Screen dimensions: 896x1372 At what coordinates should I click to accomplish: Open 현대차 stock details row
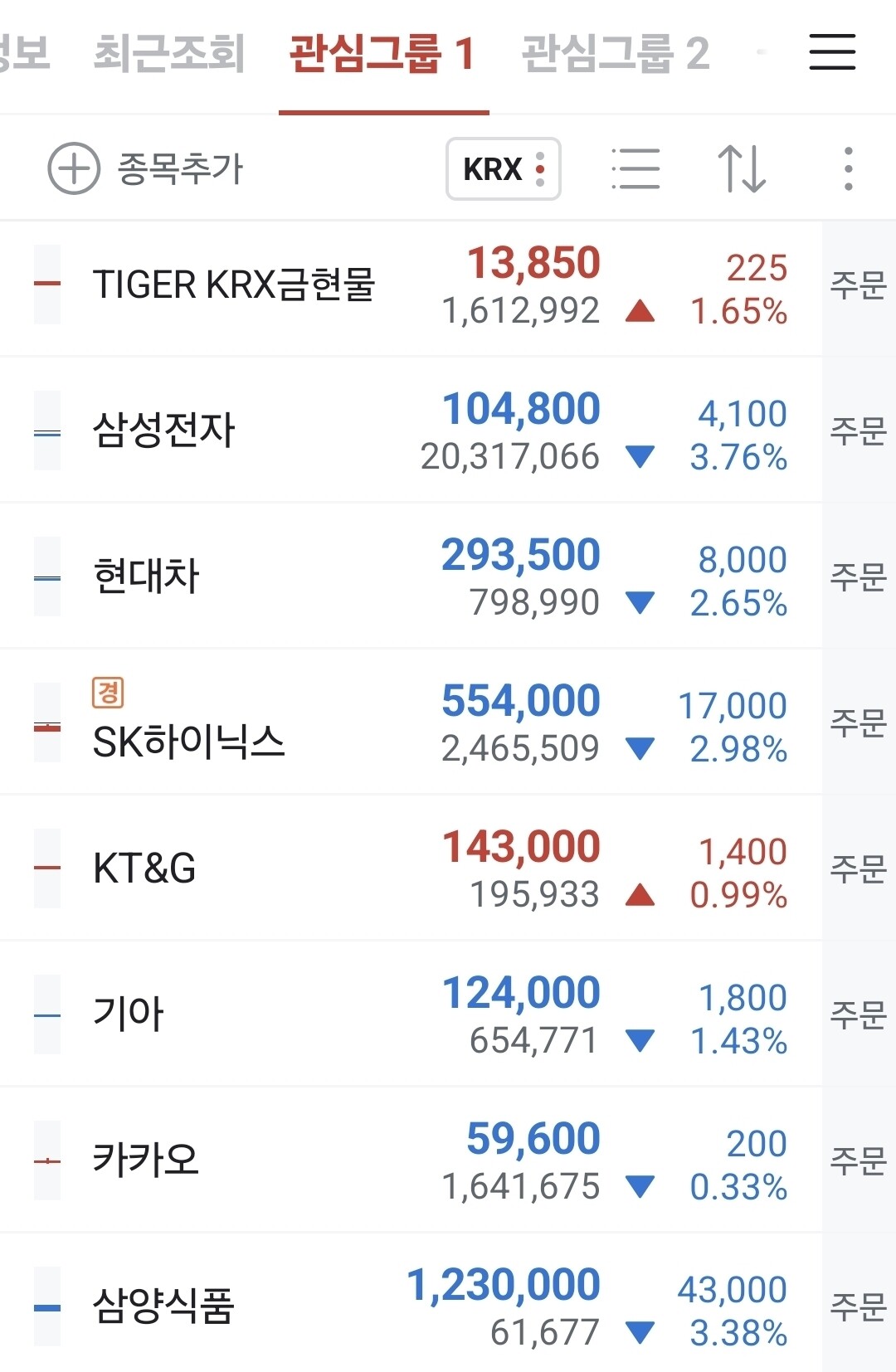[411, 577]
